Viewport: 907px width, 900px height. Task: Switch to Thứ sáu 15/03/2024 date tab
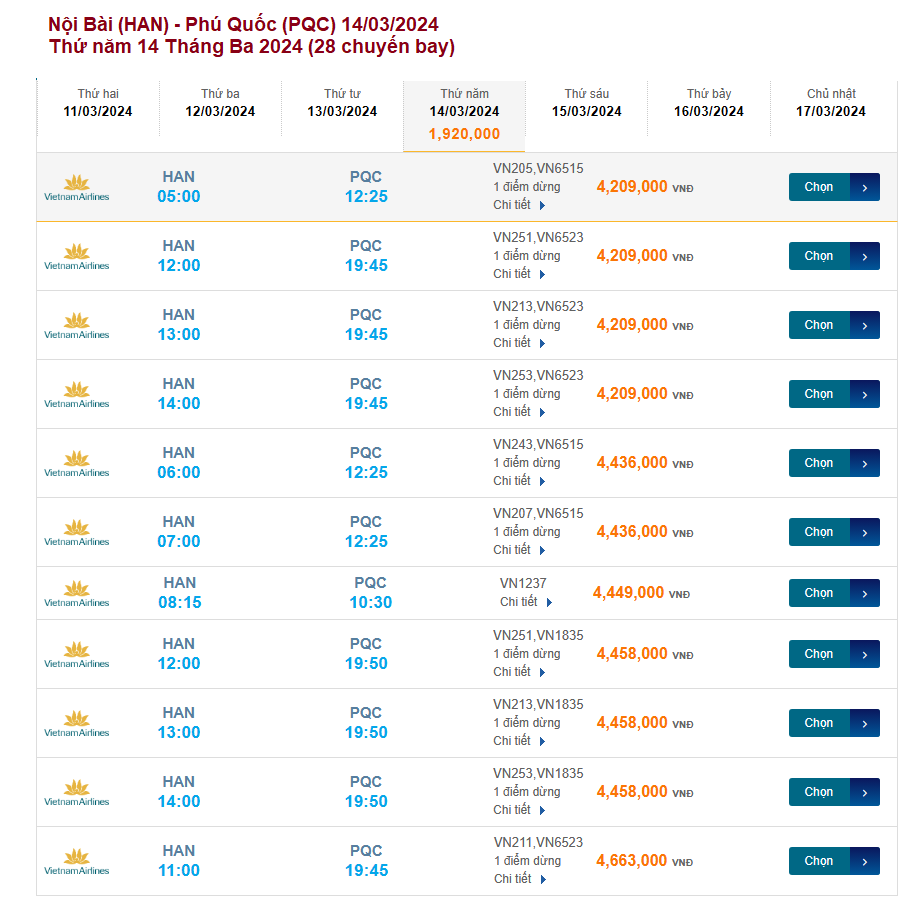[x=587, y=103]
